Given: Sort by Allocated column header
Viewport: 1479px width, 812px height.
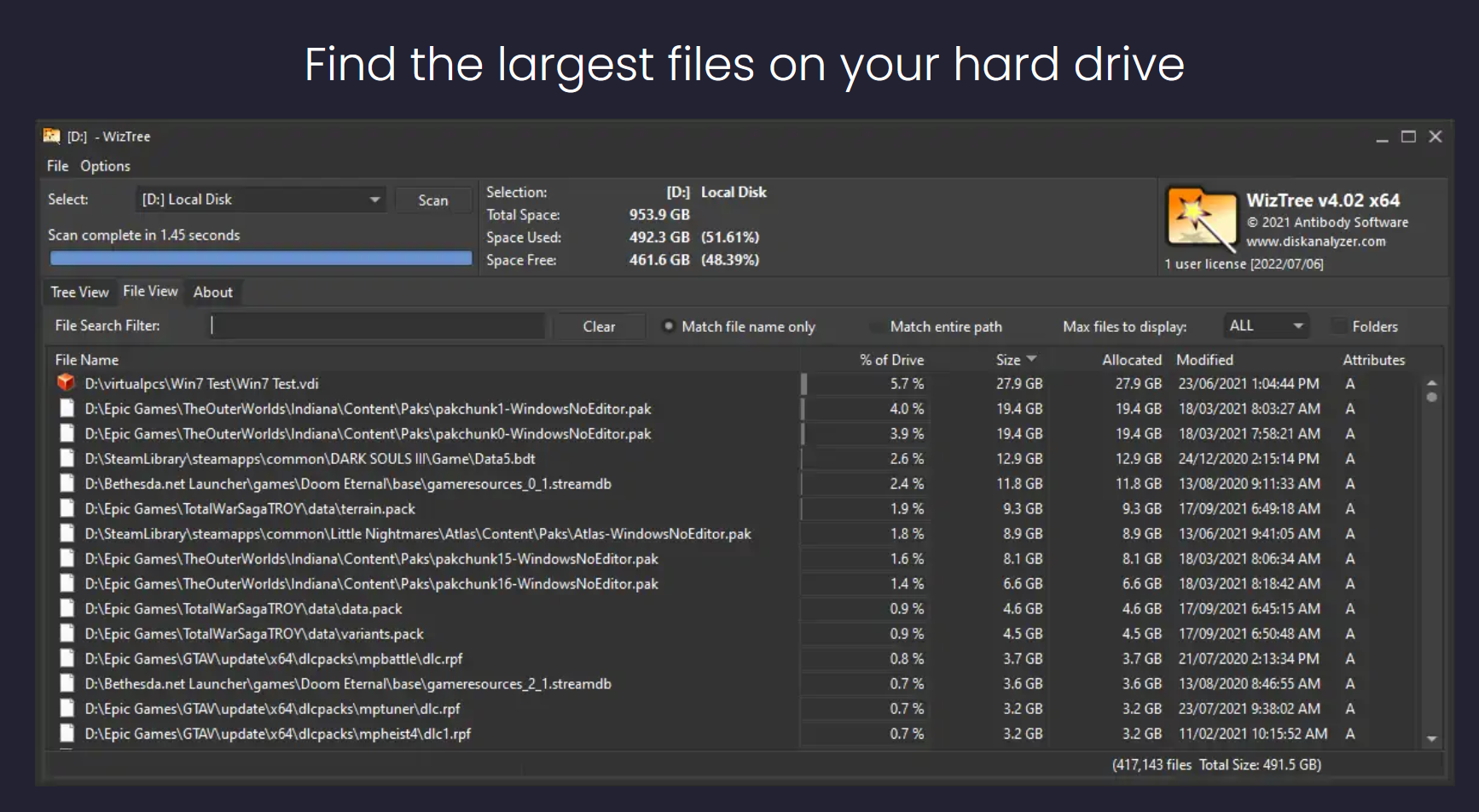Looking at the screenshot, I should pos(1131,360).
